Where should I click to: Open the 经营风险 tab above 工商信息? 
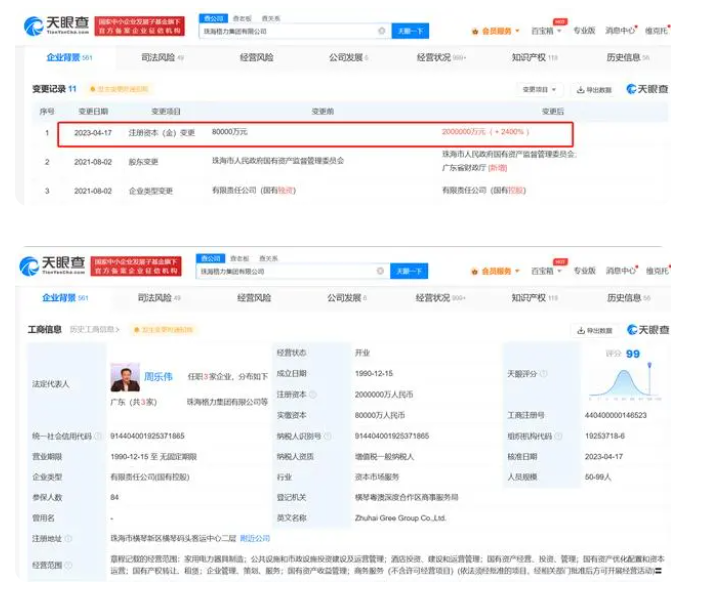(254, 298)
